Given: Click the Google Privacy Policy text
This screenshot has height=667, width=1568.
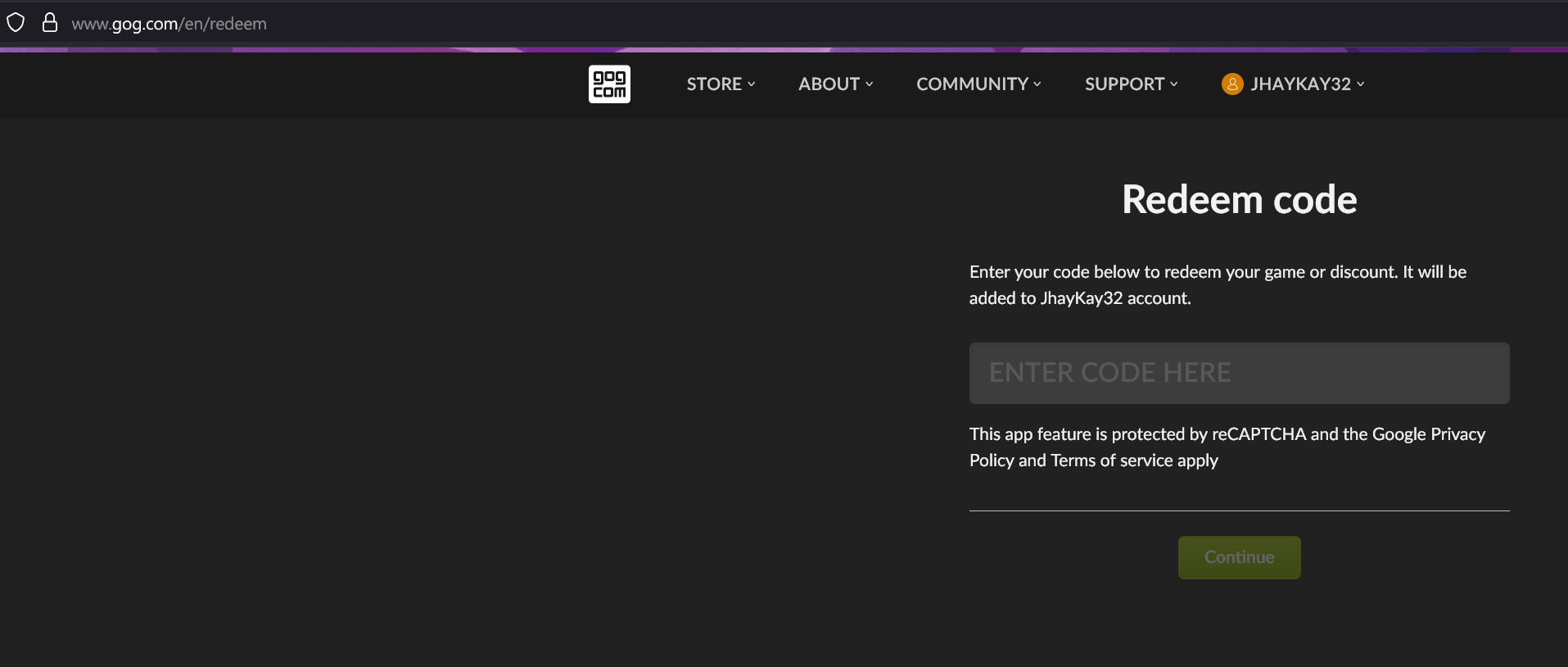Looking at the screenshot, I should coord(1428,434).
